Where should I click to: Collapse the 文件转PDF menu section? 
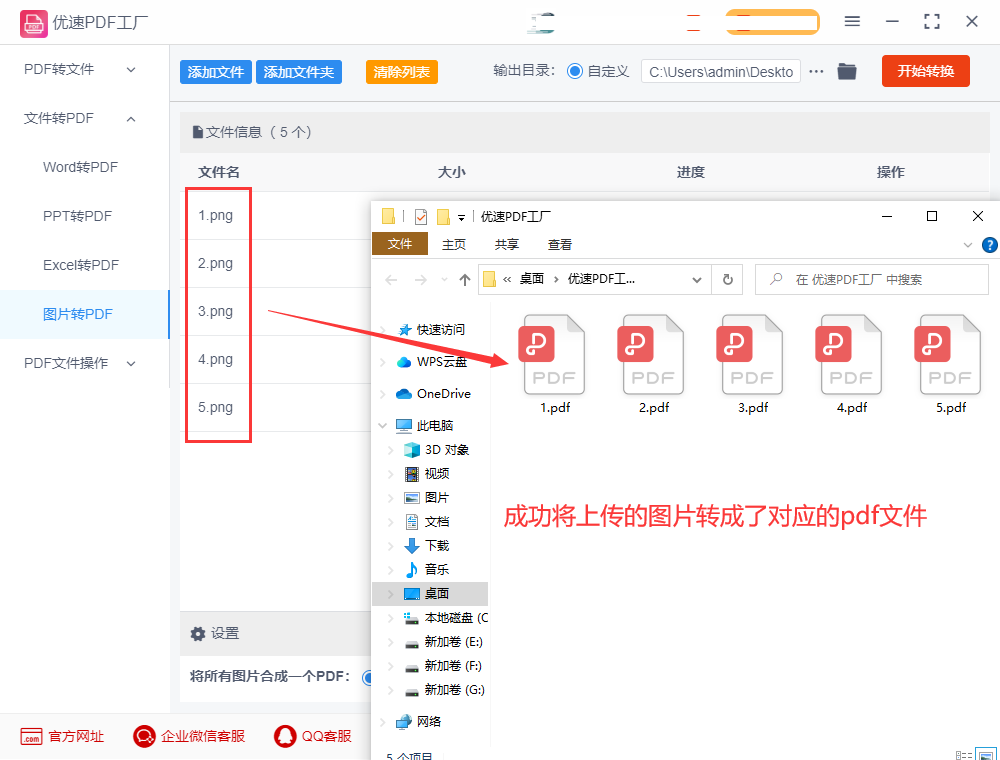pyautogui.click(x=131, y=119)
